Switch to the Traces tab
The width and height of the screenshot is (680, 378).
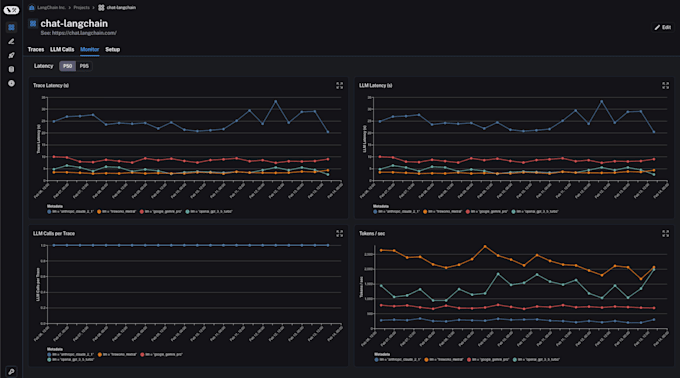tap(36, 49)
